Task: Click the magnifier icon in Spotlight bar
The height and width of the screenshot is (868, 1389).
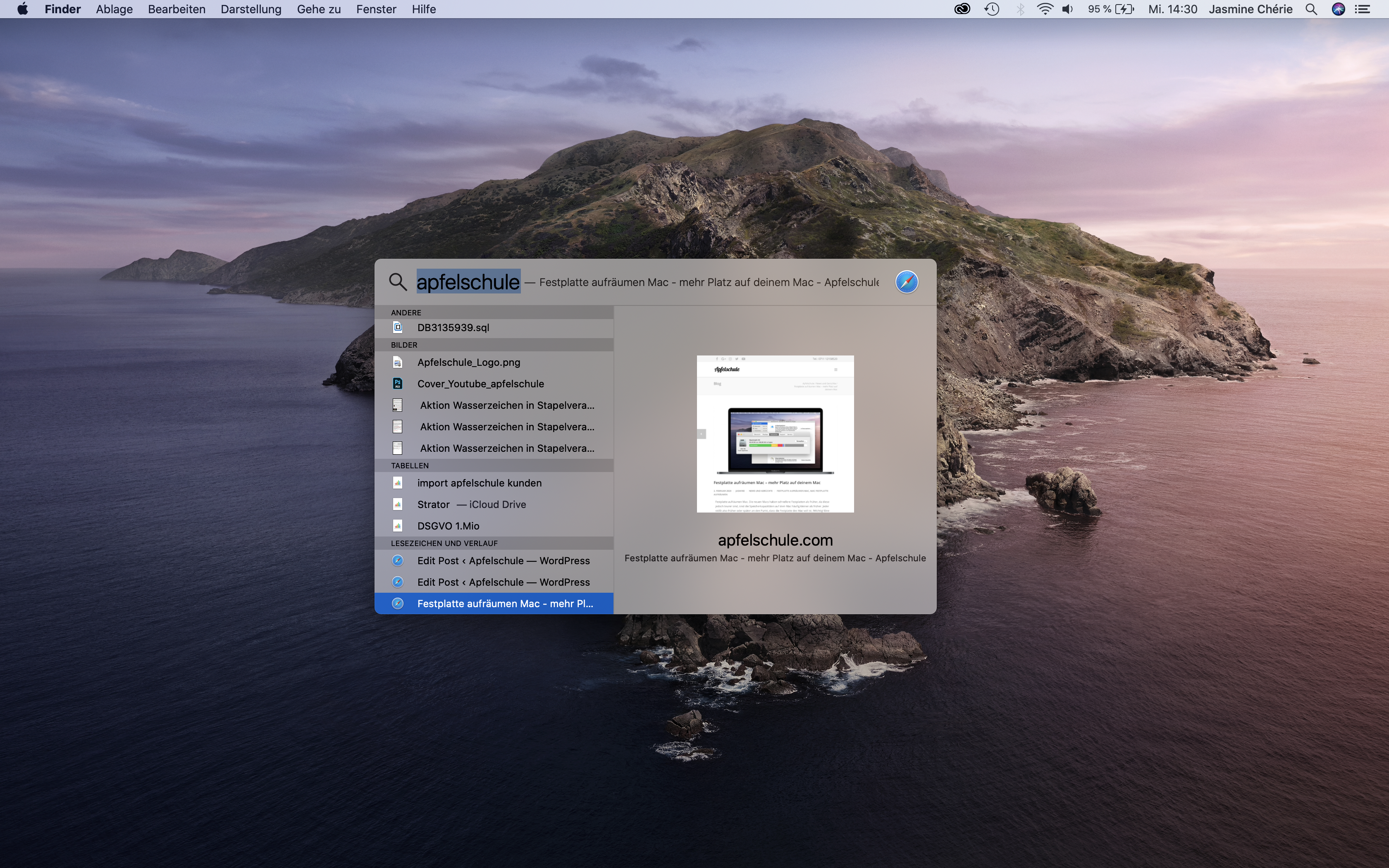Action: 397,281
